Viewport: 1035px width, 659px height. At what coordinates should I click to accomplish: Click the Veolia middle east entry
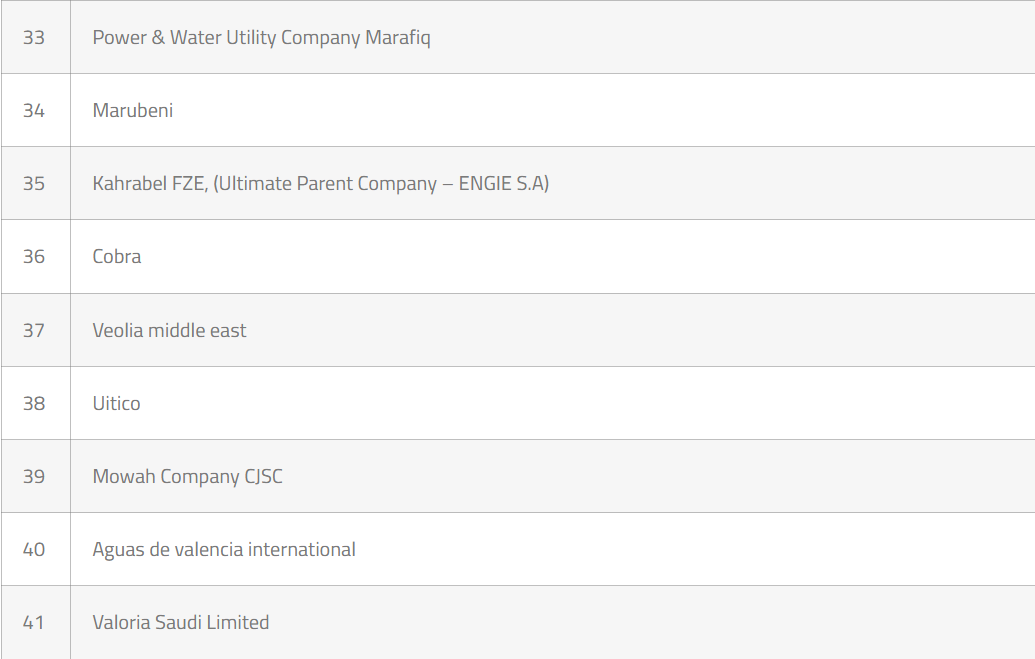click(x=169, y=330)
